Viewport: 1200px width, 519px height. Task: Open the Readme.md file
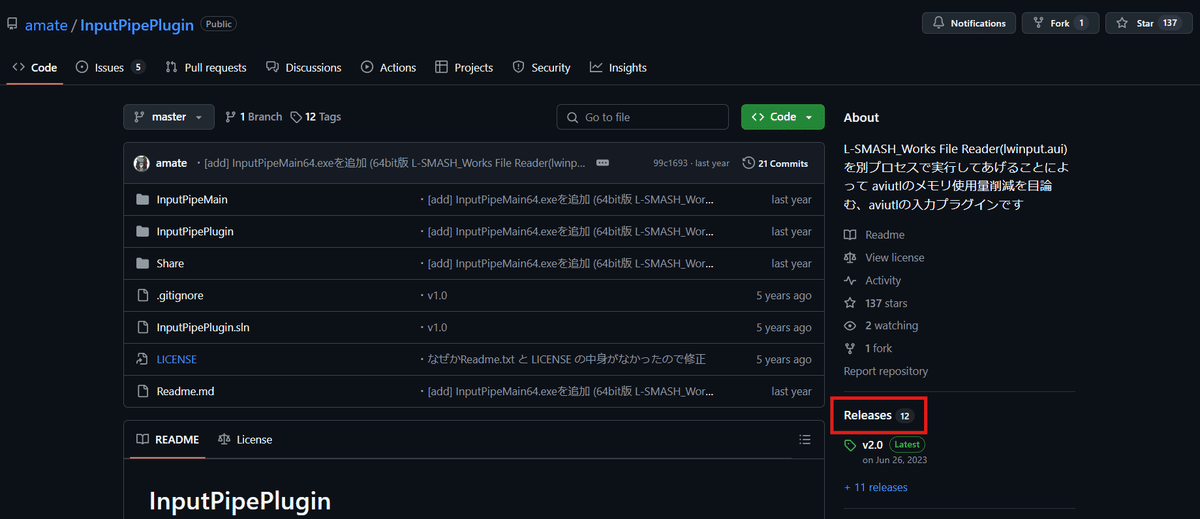pyautogui.click(x=185, y=392)
